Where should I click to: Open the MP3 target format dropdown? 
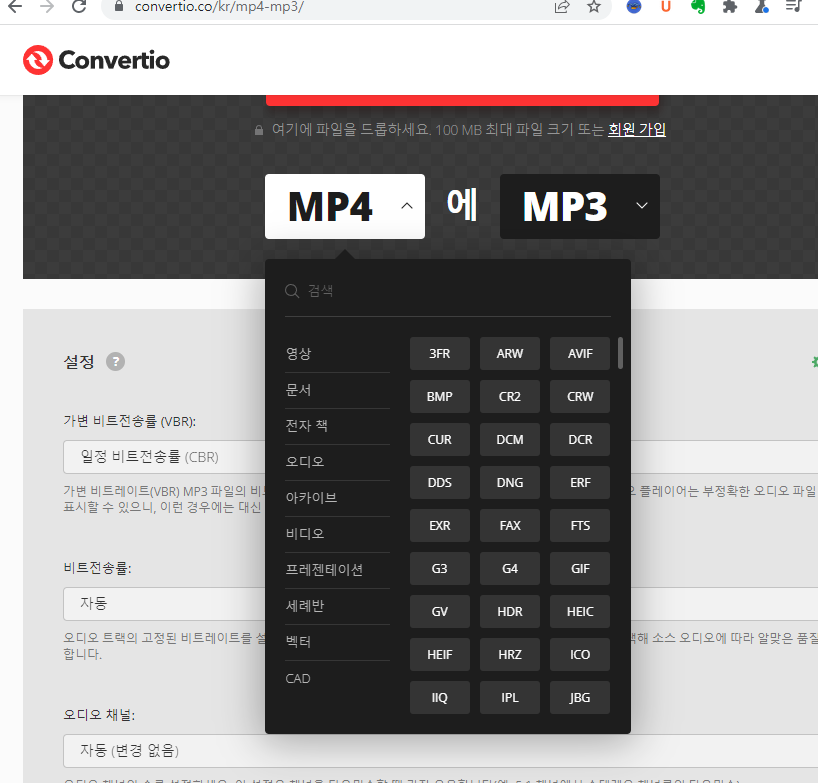(x=580, y=207)
